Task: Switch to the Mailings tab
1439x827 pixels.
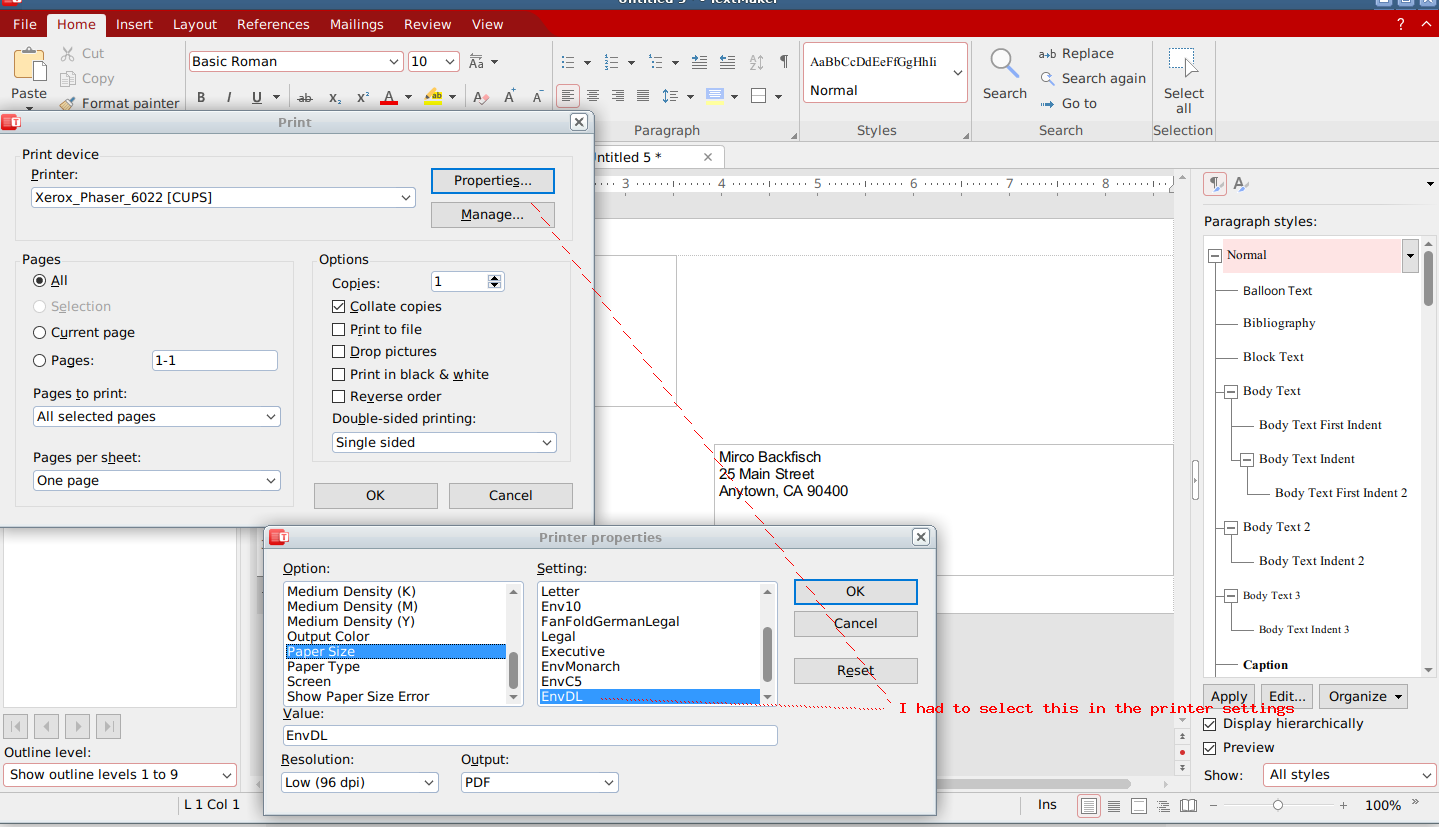Action: tap(356, 24)
